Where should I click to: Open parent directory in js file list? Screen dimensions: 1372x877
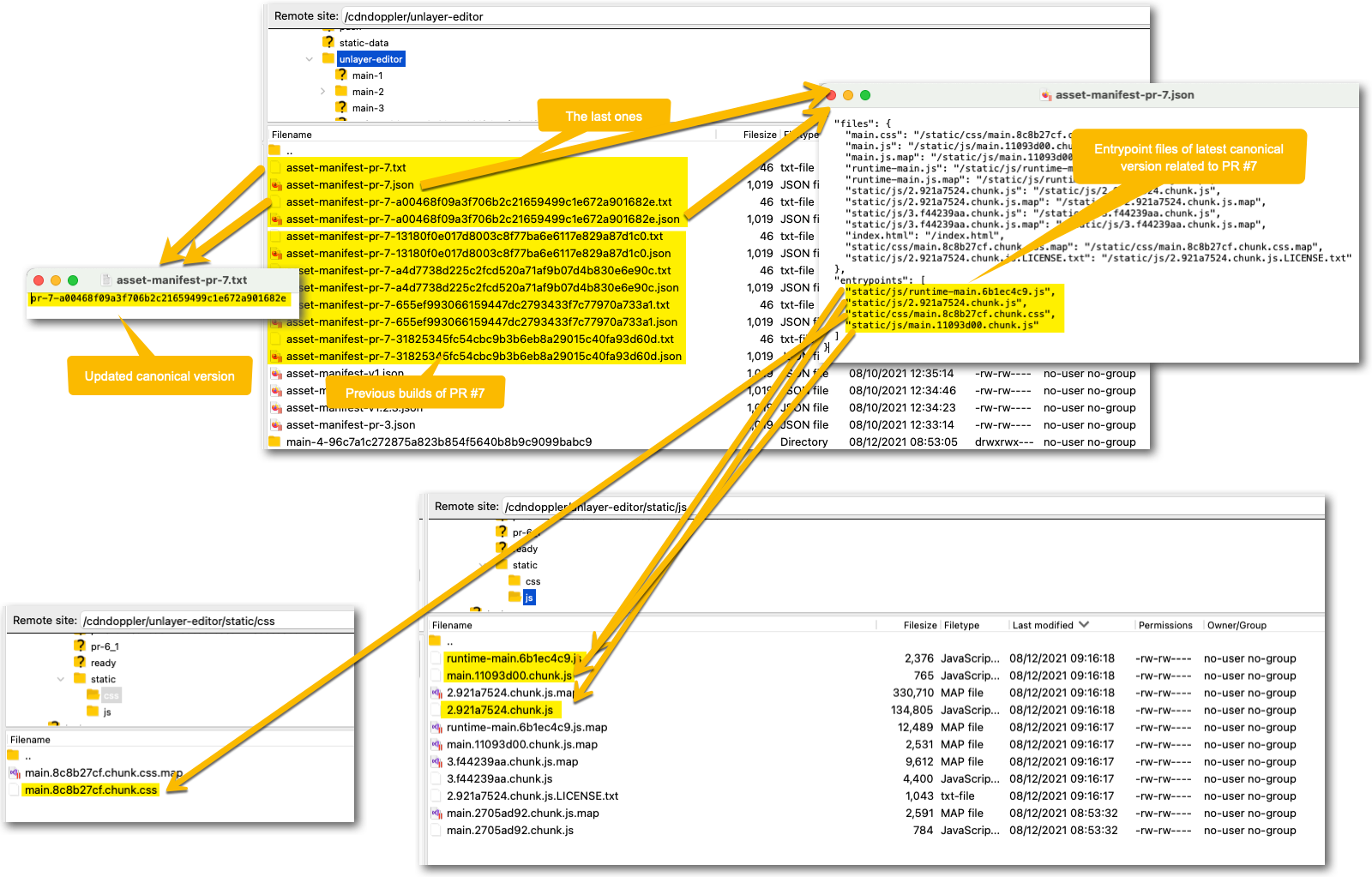coord(436,641)
